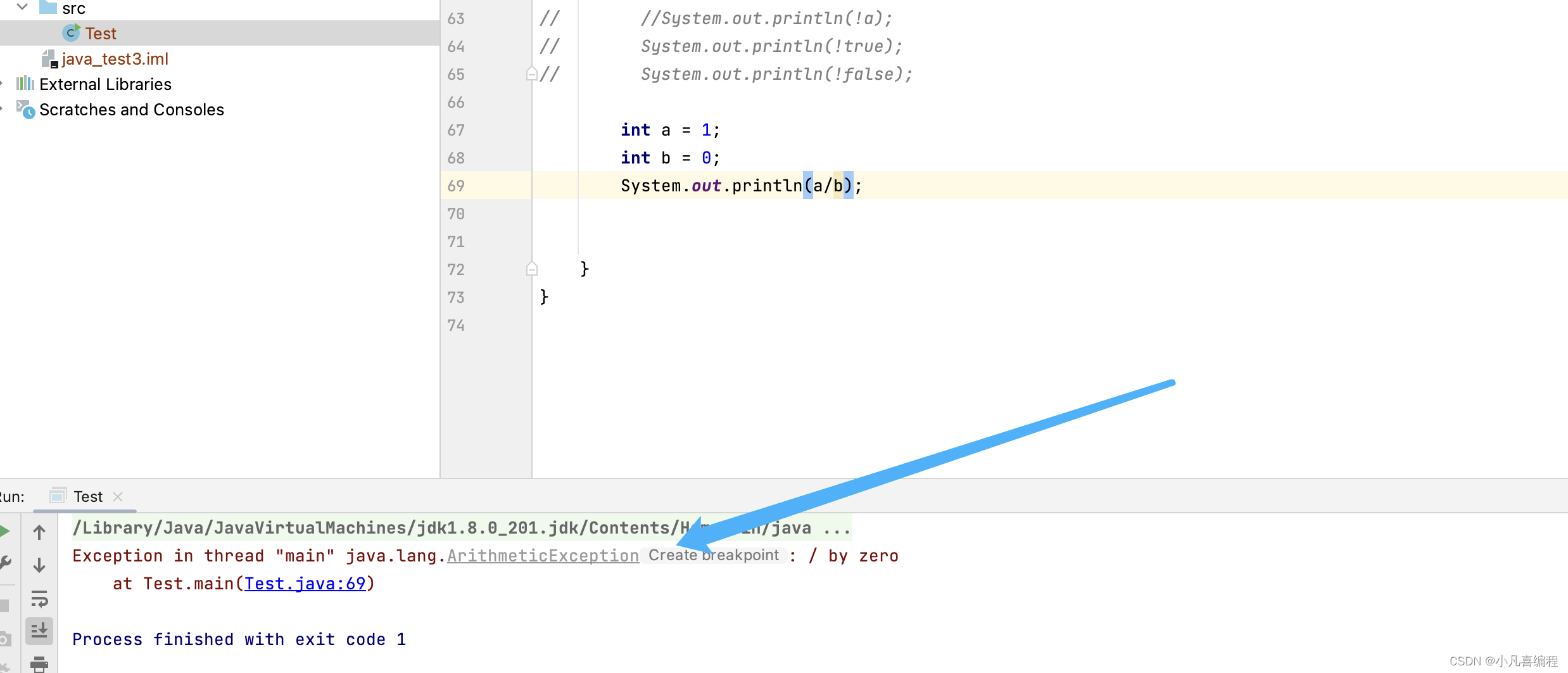Collapse the method fold marker at line 72
Screen dimensions: 1568x673
(532, 269)
